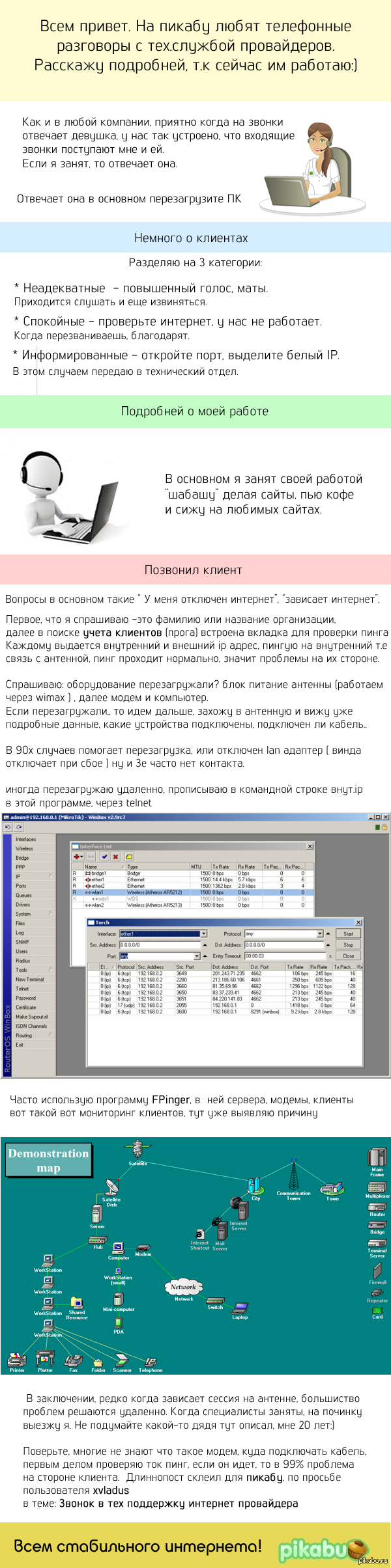The image size is (391, 1568).
Task: Open Telnet in WinBox sidebar
Action: [x=22, y=988]
